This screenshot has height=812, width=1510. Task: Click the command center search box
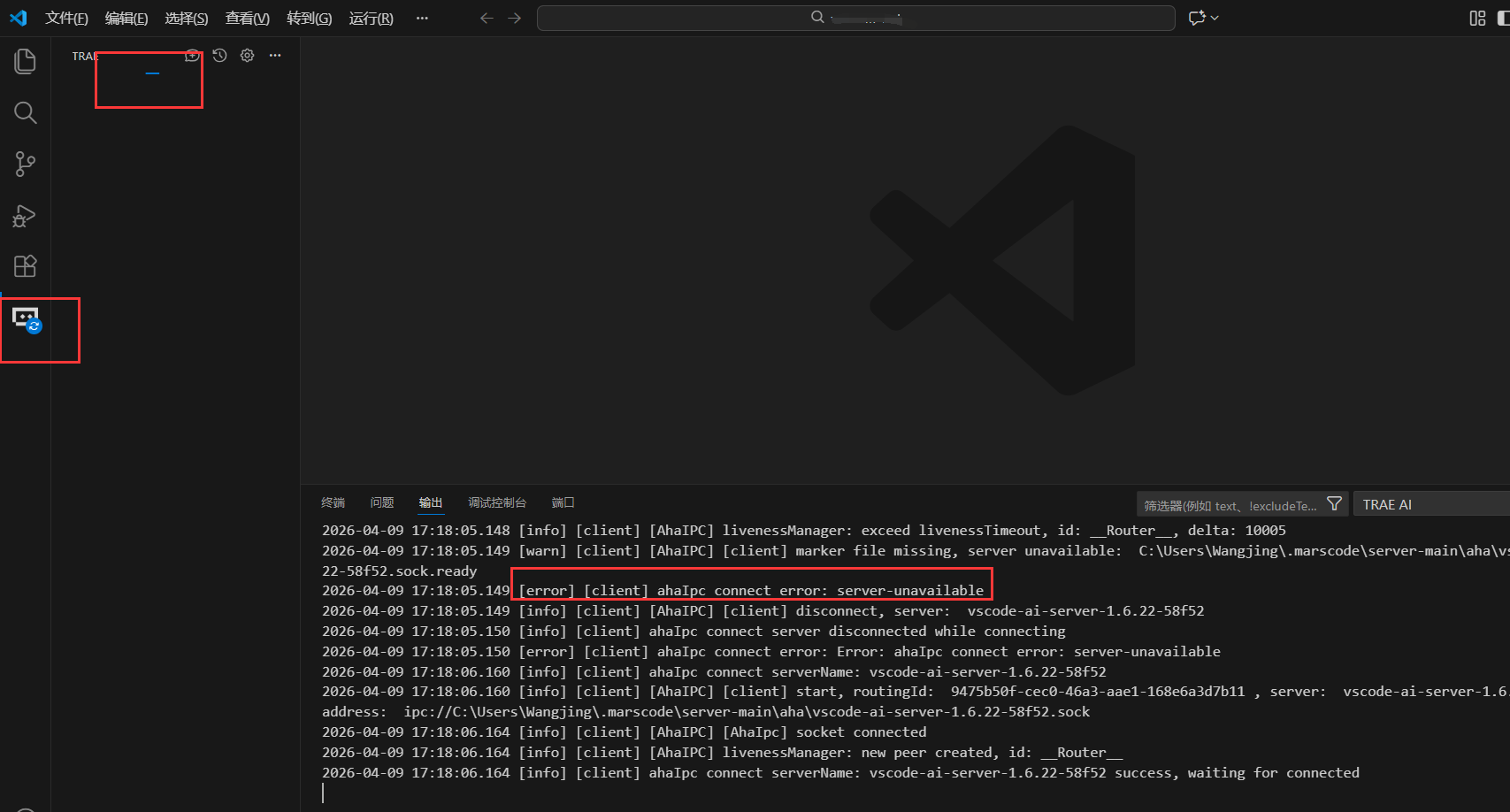pyautogui.click(x=855, y=18)
